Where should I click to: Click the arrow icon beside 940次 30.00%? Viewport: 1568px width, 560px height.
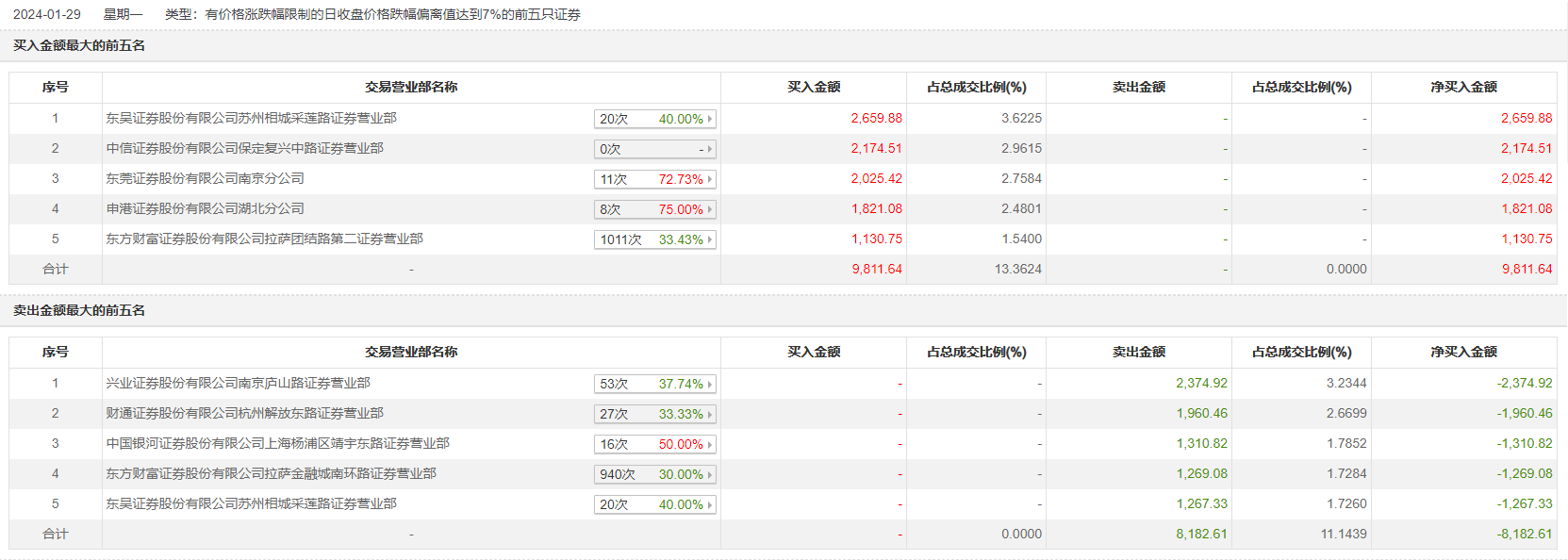[x=710, y=474]
